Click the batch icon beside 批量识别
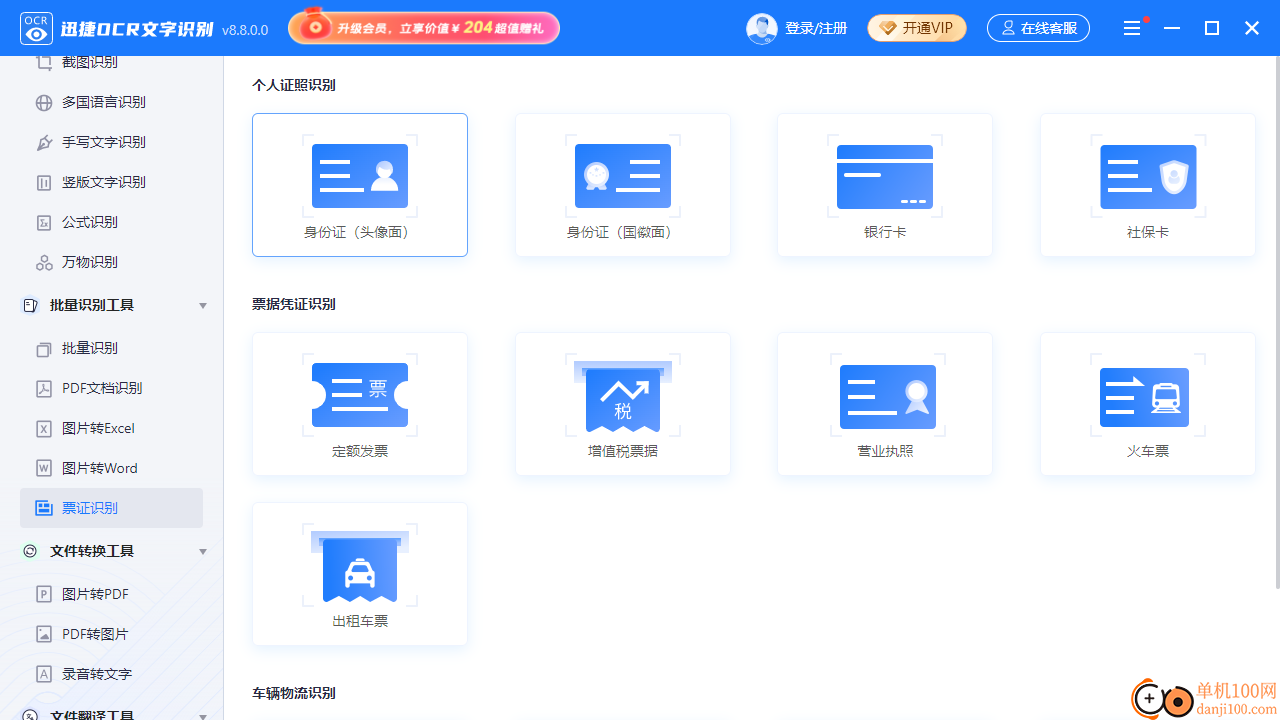1280x720 pixels. click(x=44, y=348)
